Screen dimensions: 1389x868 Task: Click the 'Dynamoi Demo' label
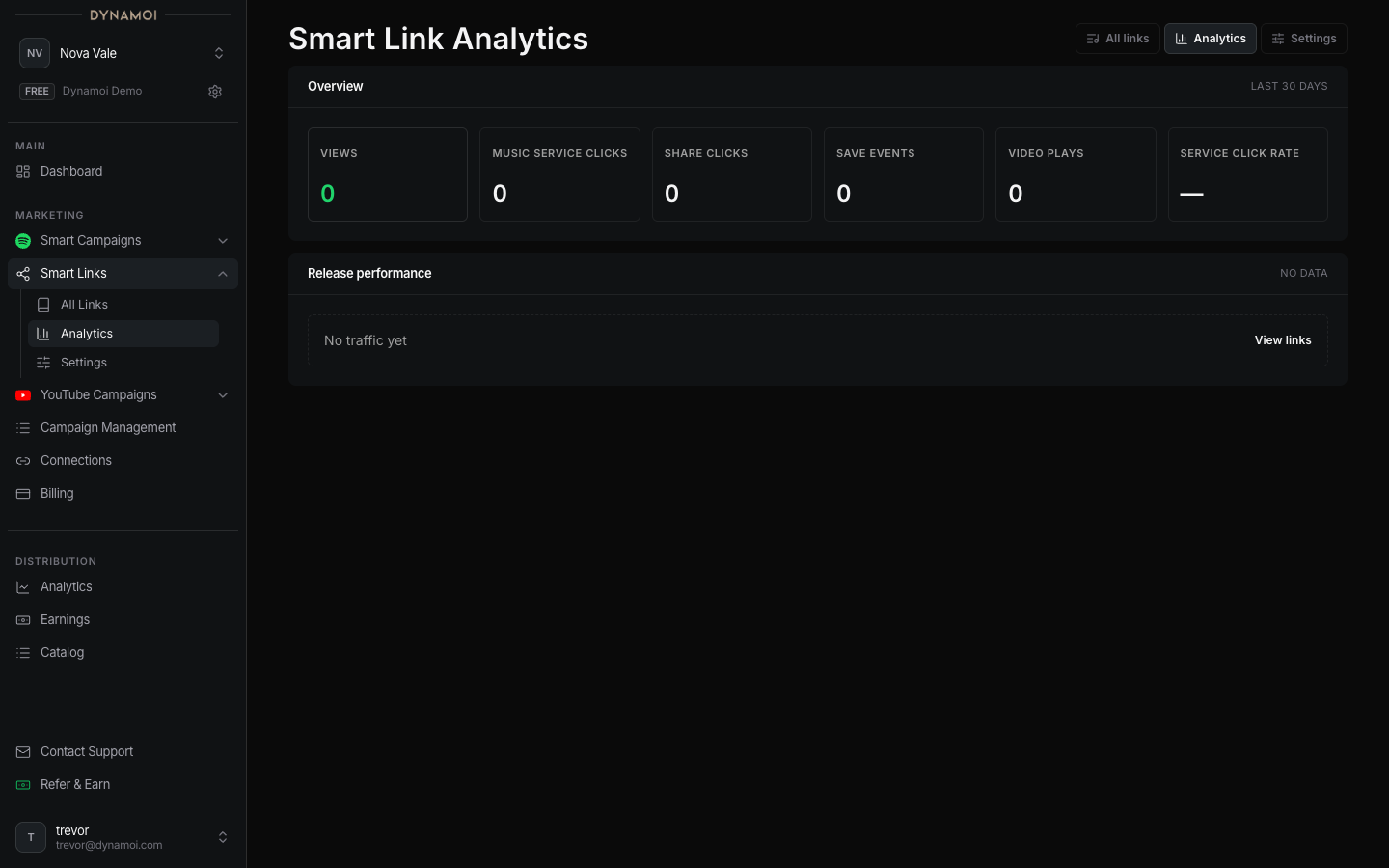pos(102,92)
